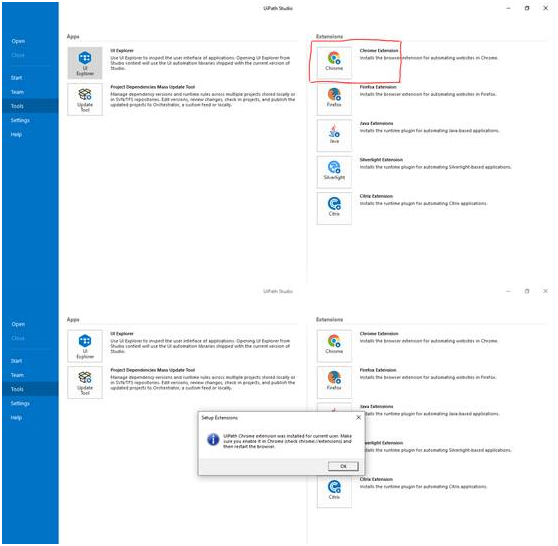
Task: Maximize the top UiPath Studio window
Action: 527,8
